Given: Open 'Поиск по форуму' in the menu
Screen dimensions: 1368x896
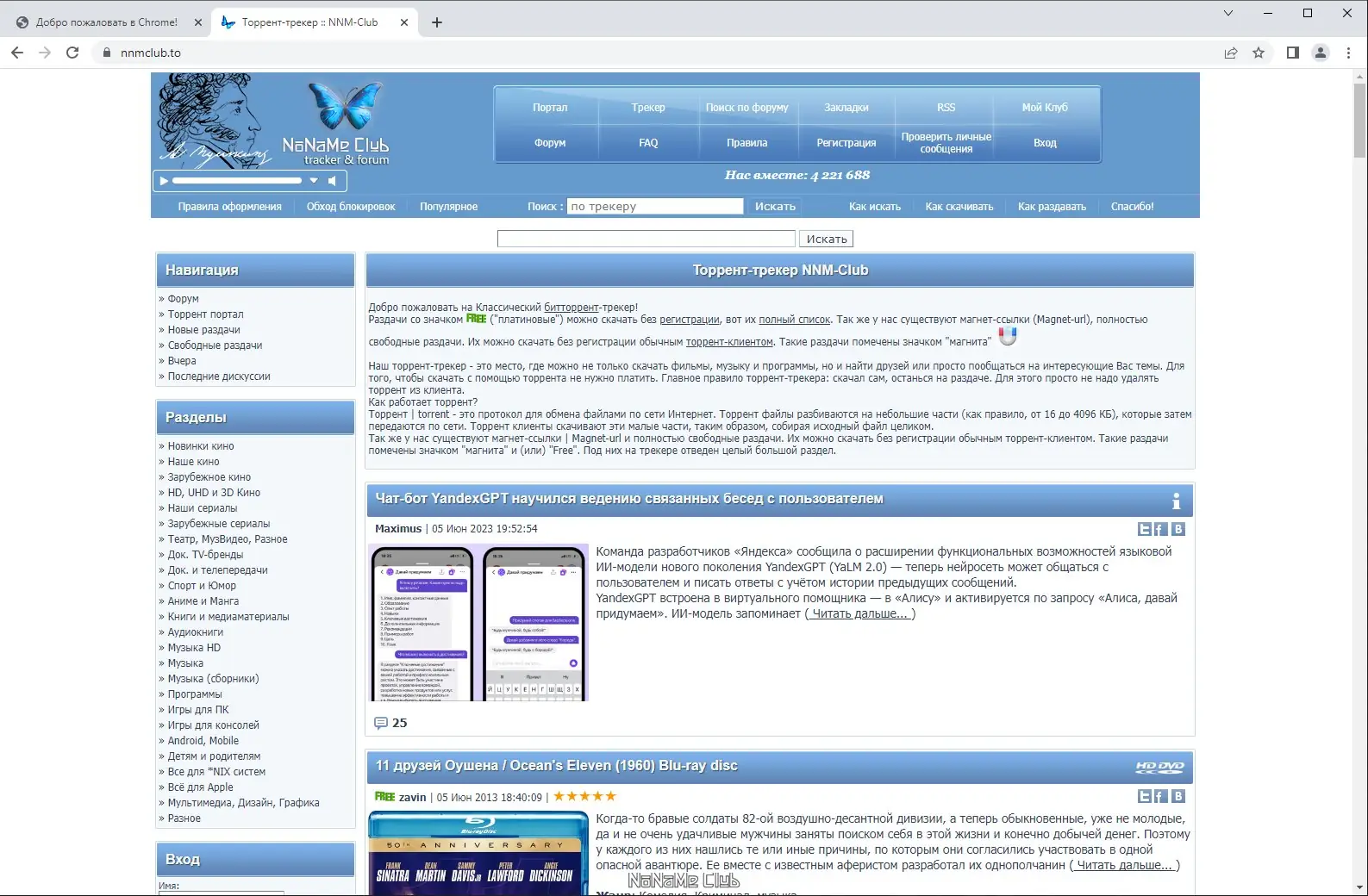Looking at the screenshot, I should point(746,108).
